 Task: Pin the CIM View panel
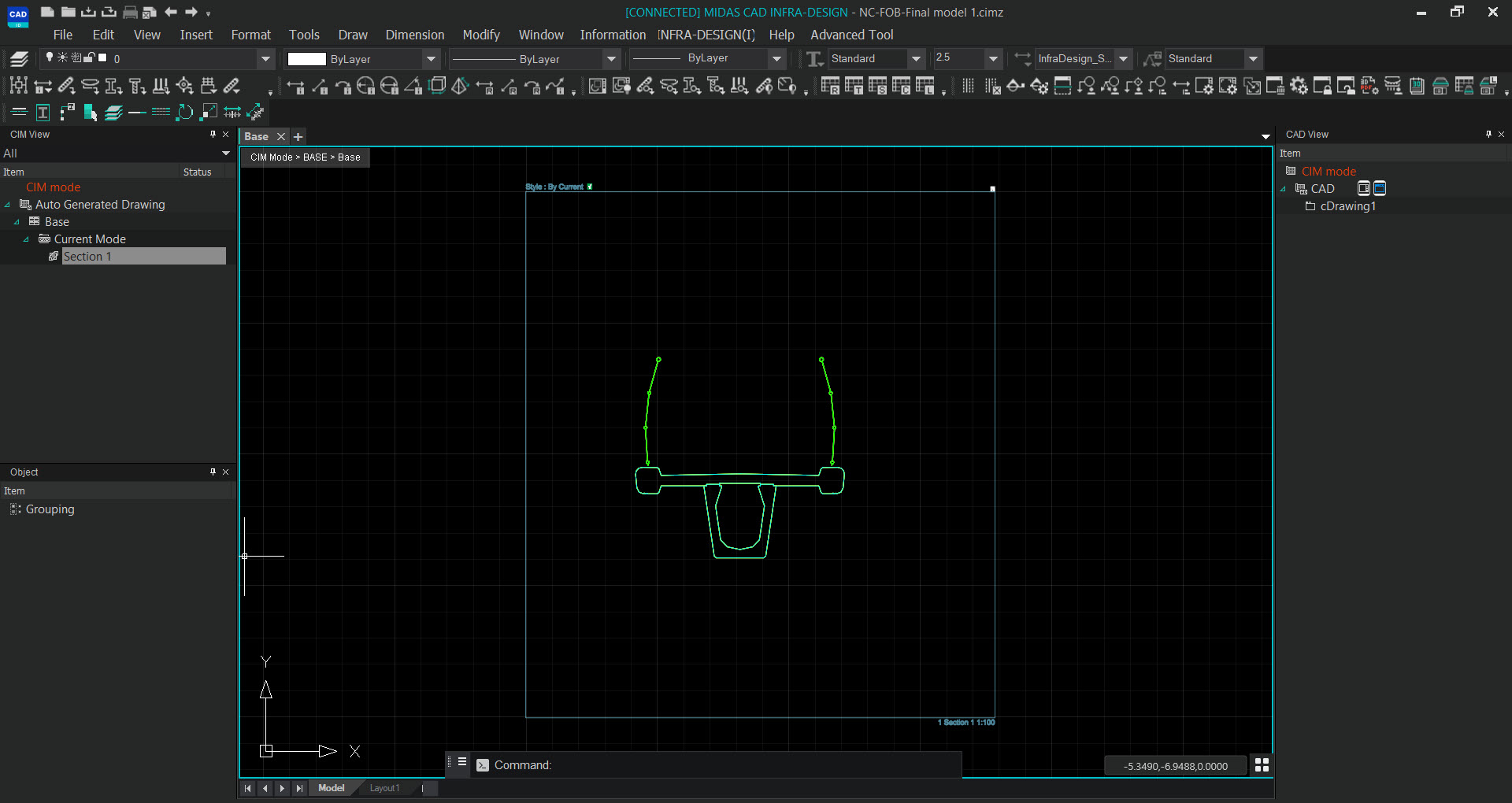point(213,134)
